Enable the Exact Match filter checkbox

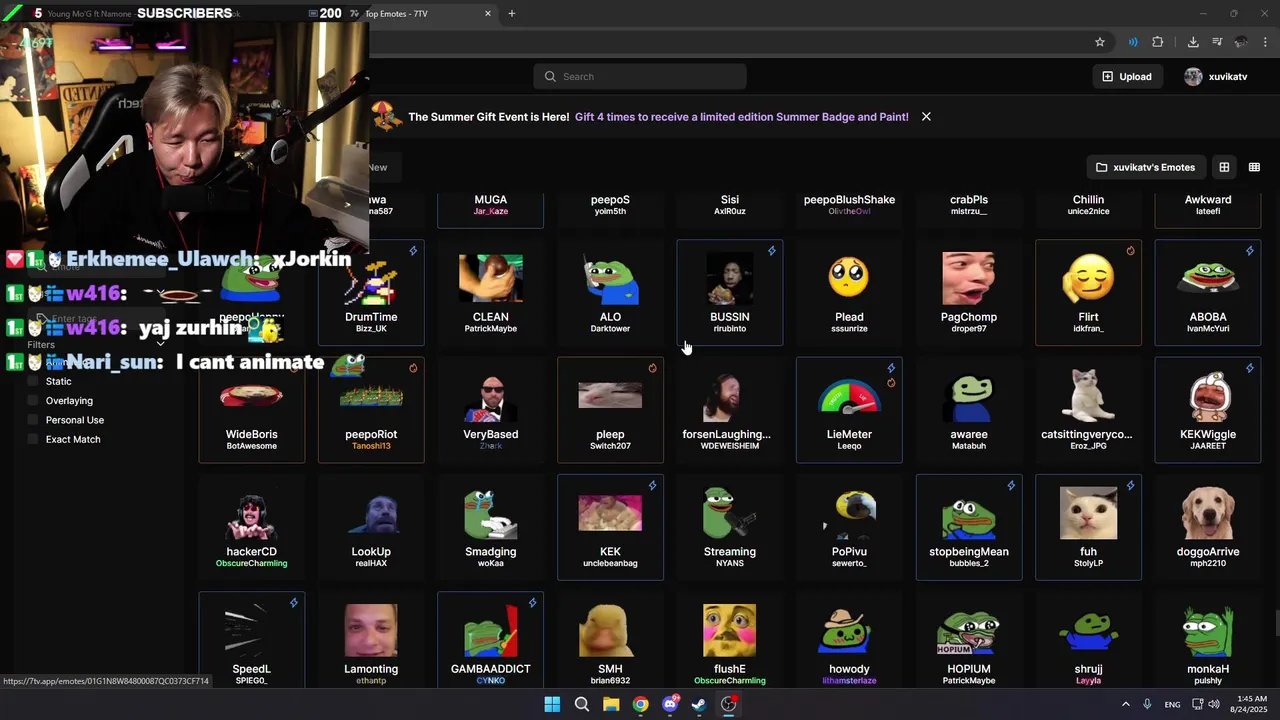coord(33,439)
